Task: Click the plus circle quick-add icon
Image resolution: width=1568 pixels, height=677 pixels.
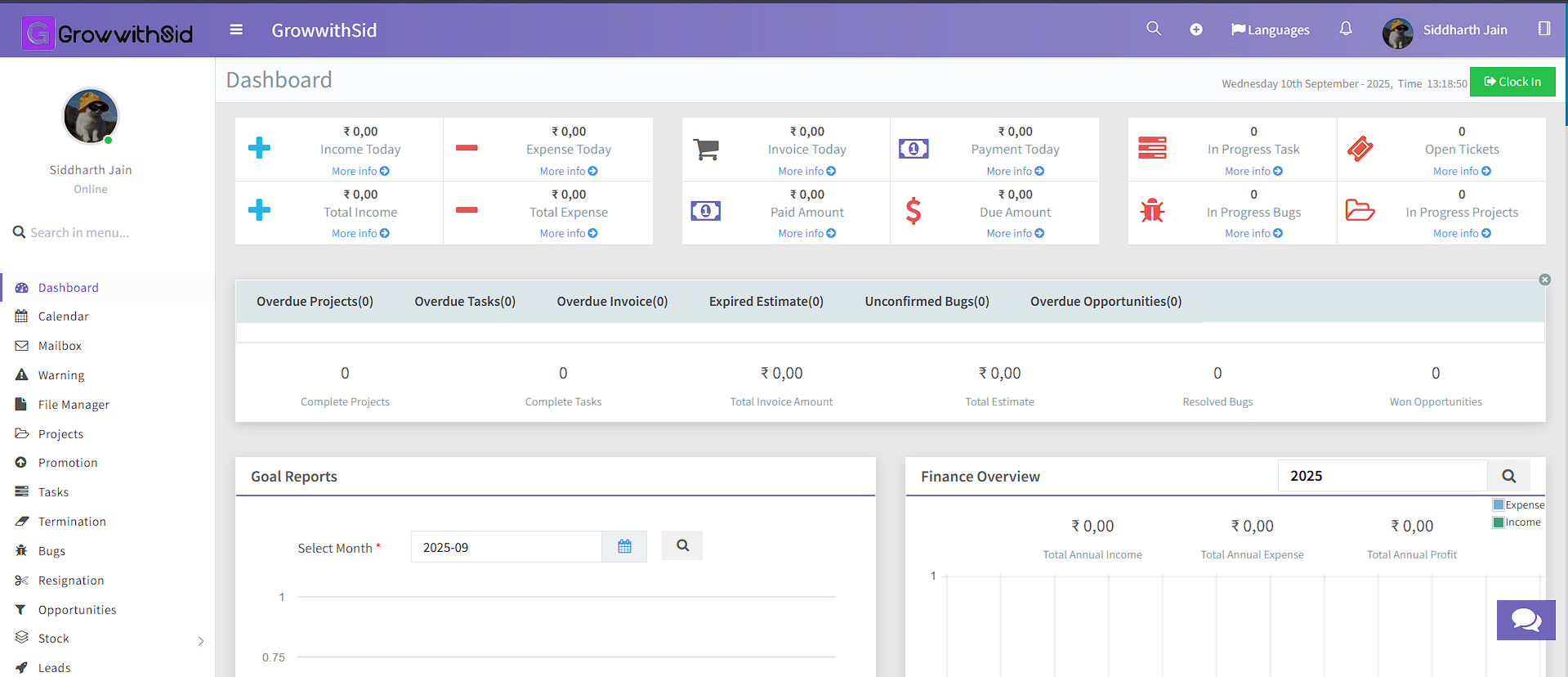Action: [x=1195, y=29]
